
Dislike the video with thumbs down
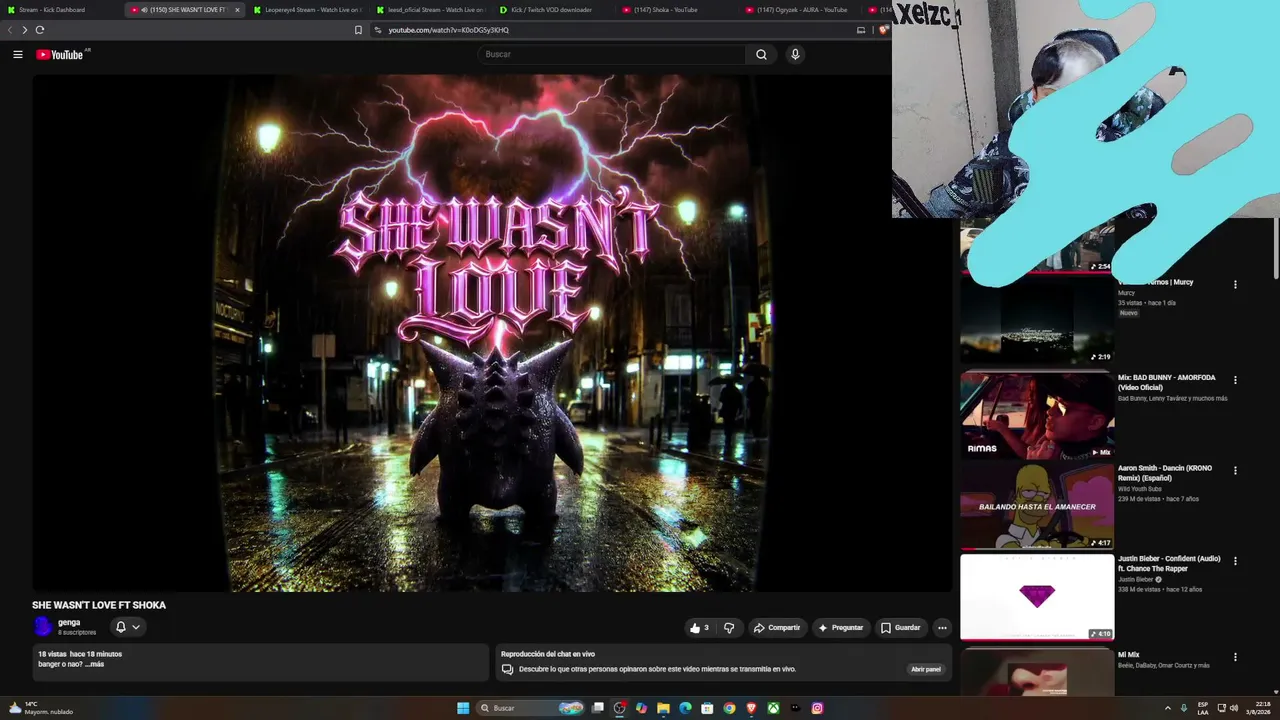pos(729,628)
